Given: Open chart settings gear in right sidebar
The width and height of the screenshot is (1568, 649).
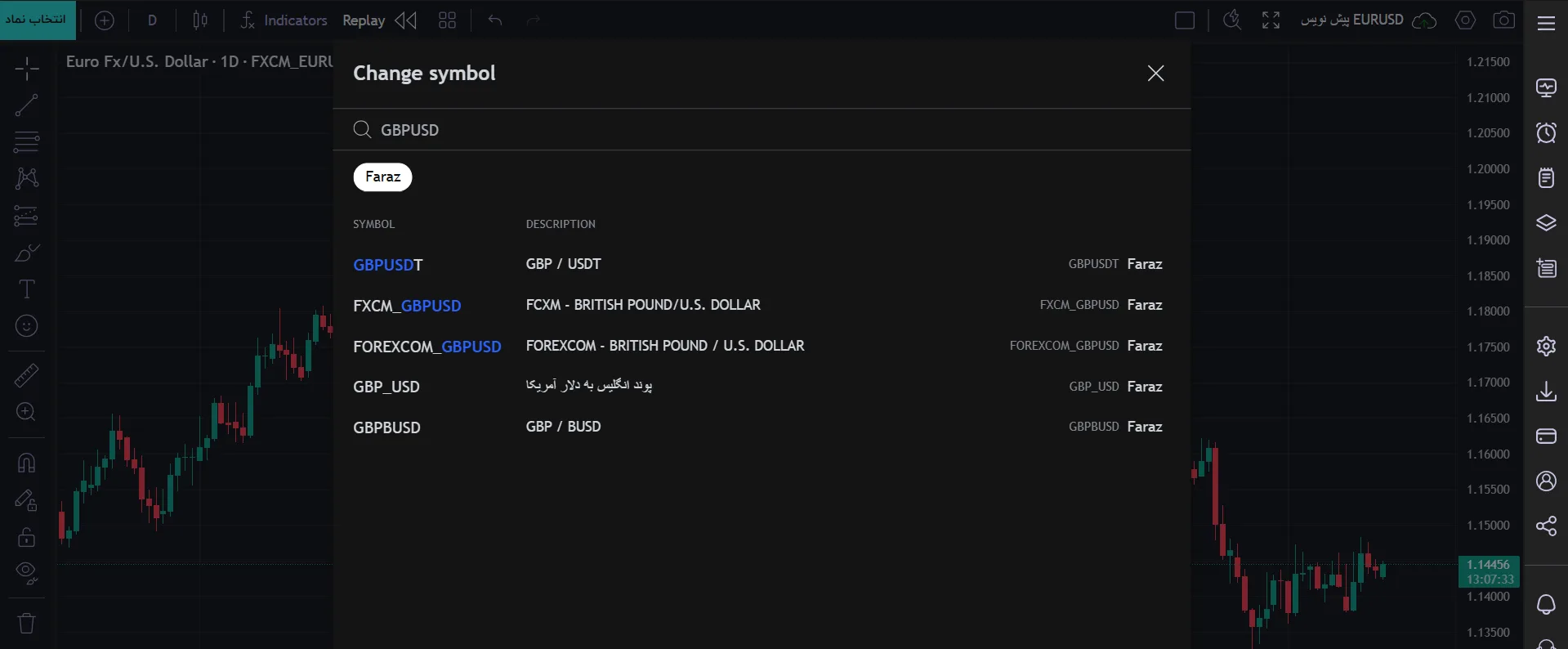Looking at the screenshot, I should pos(1546,346).
